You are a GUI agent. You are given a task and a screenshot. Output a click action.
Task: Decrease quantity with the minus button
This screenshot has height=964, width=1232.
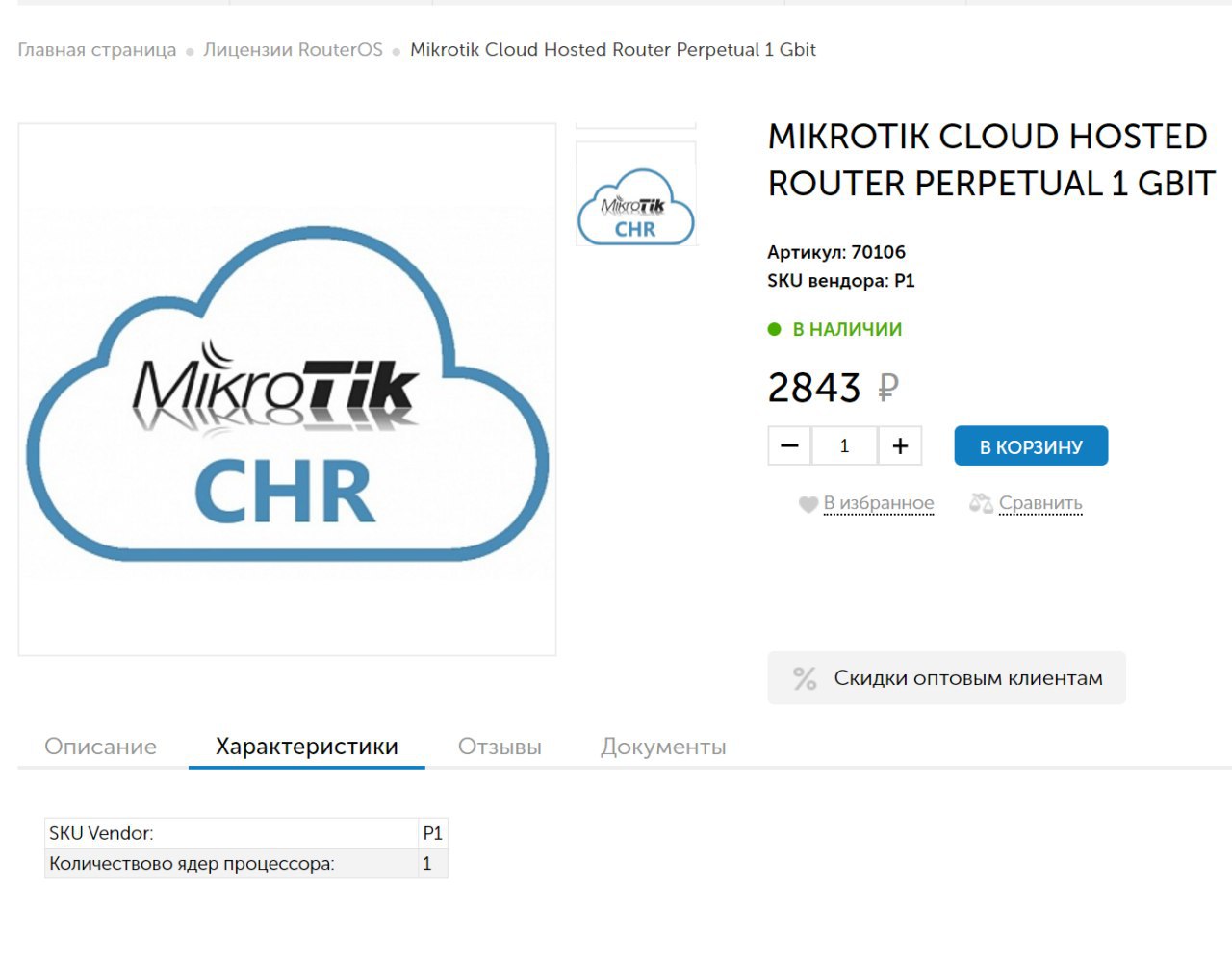[789, 445]
